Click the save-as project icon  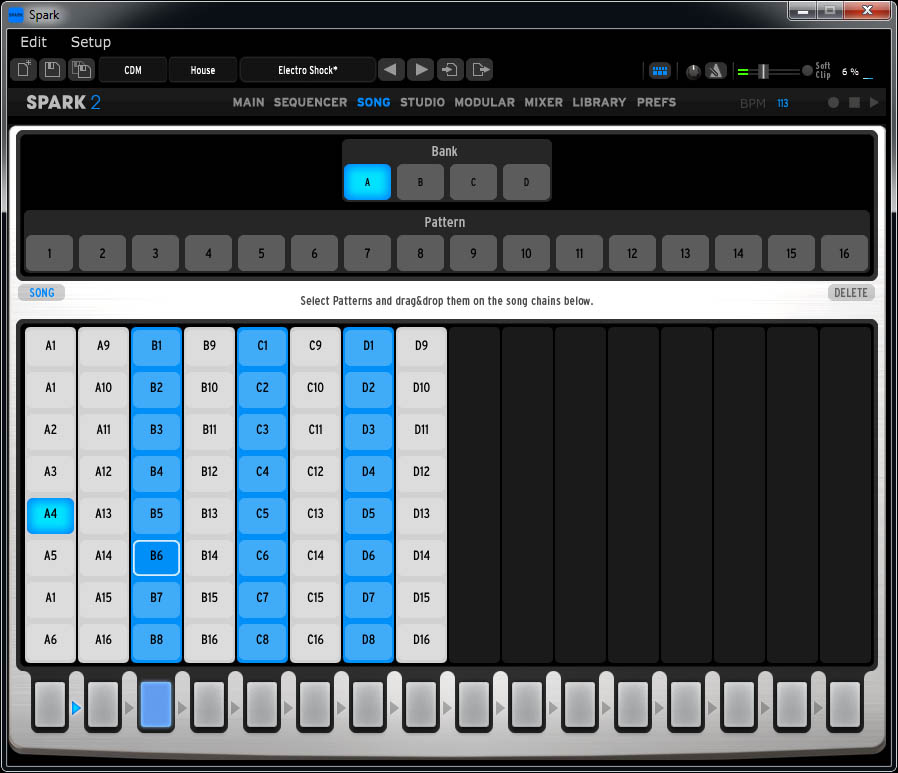[x=81, y=70]
